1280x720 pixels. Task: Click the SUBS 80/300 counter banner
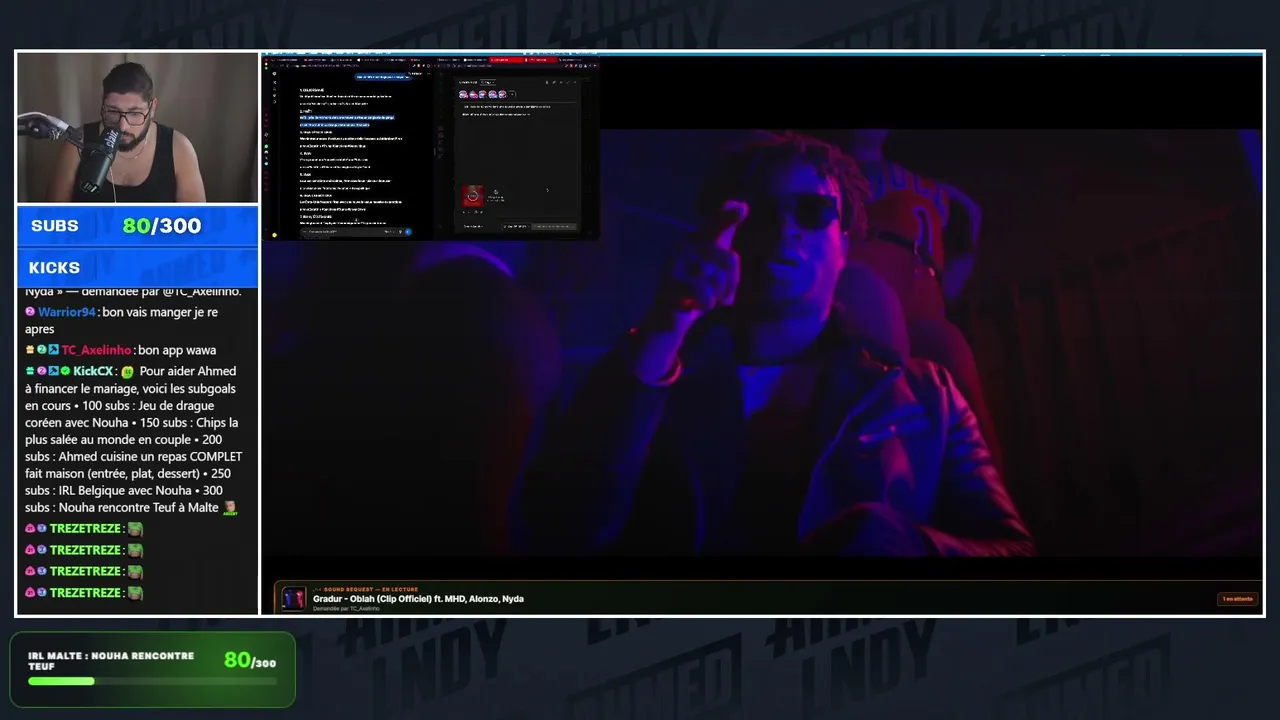[x=138, y=226]
